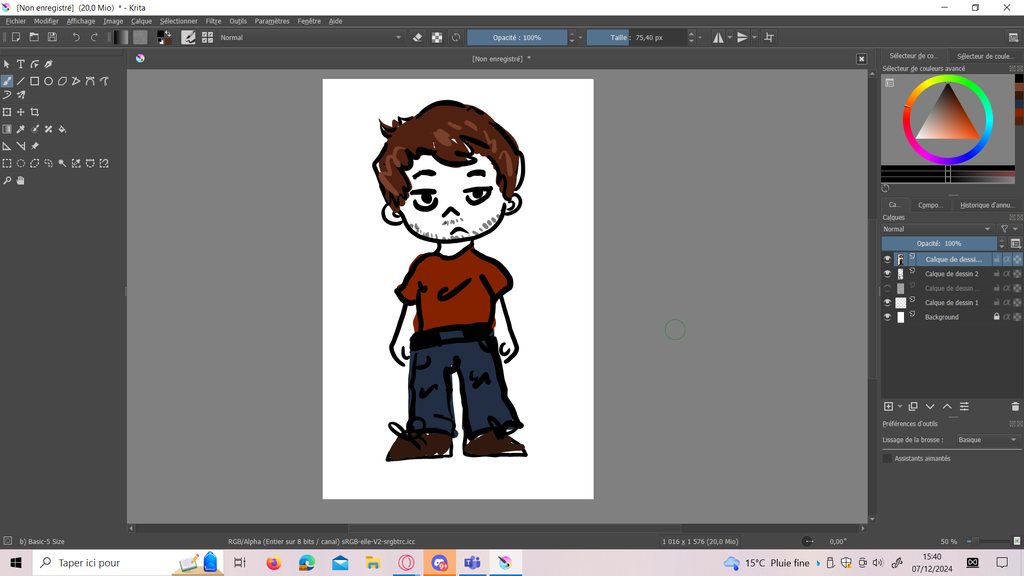Screen dimensions: 1024x576
Task: Delete layer using the trash icon
Action: (x=1015, y=406)
